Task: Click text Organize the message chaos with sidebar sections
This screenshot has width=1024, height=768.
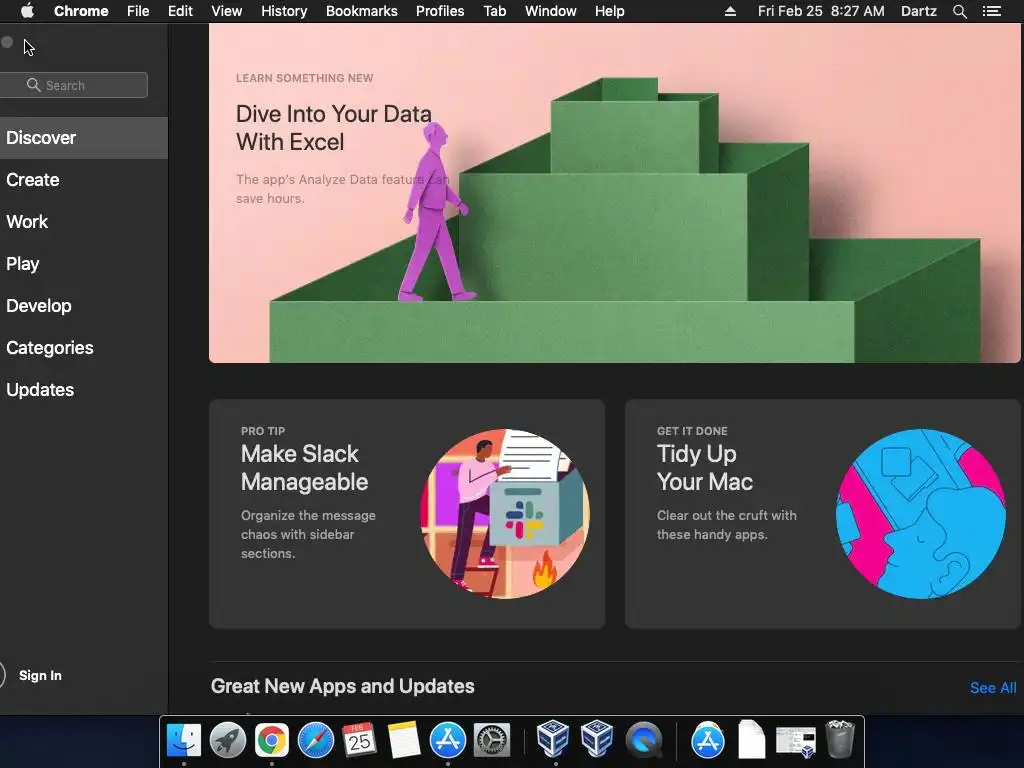Action: 308,534
